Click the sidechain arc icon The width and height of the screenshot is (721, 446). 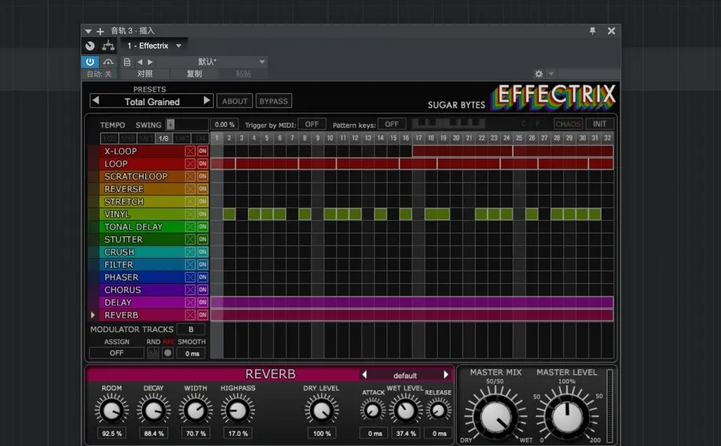click(x=108, y=62)
